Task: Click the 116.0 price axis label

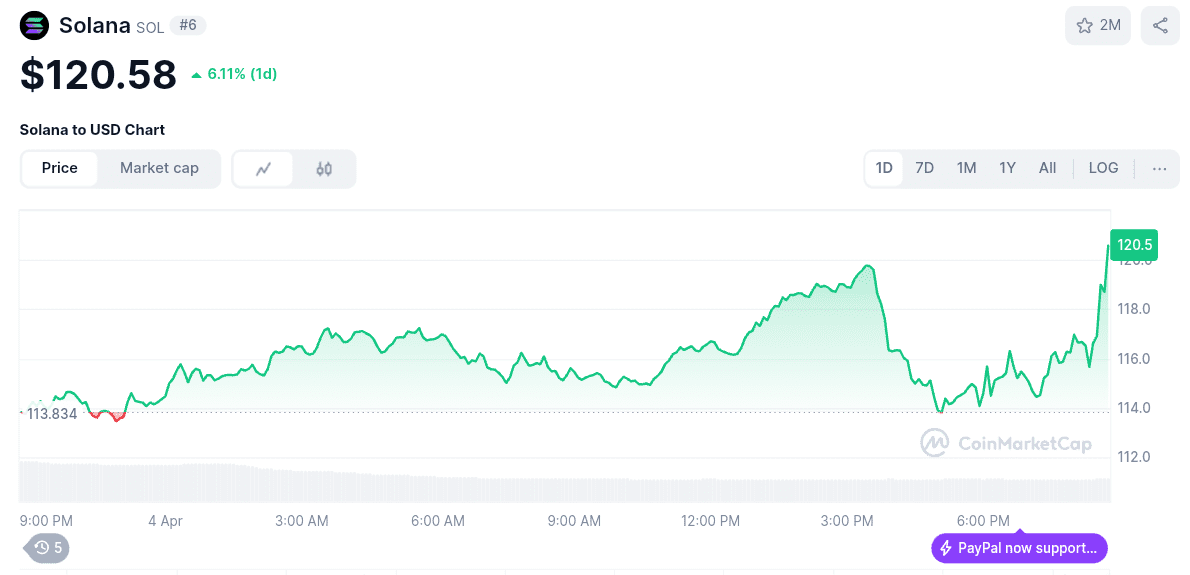Action: 1133,359
